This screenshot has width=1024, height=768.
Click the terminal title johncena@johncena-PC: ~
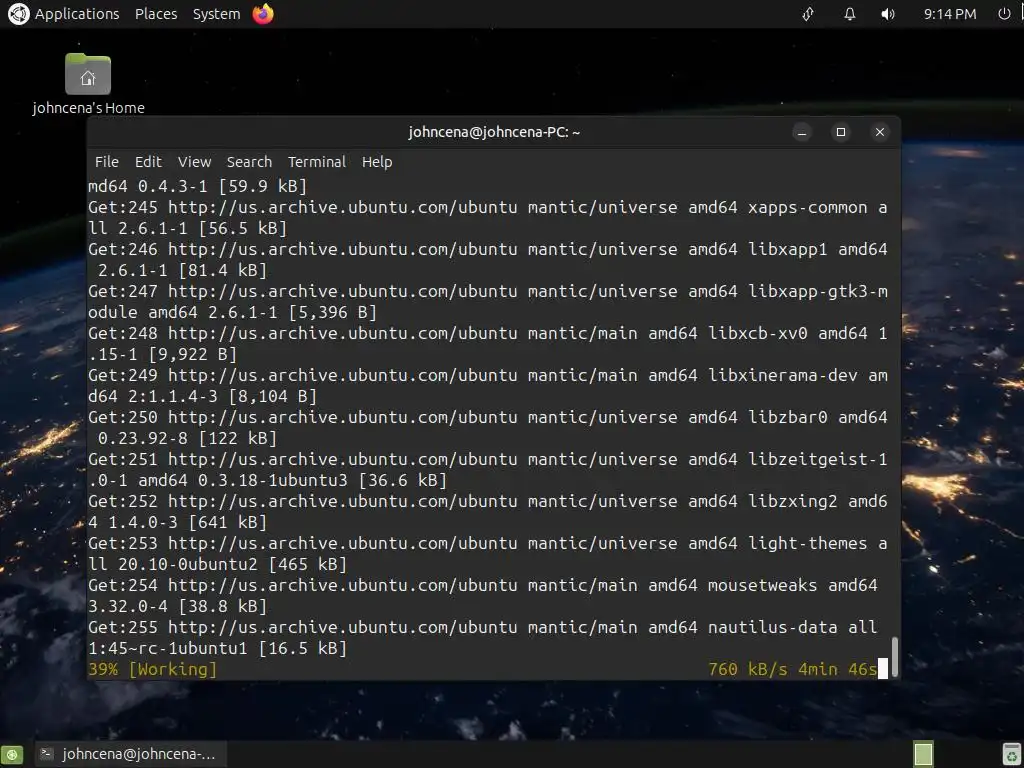coord(494,133)
